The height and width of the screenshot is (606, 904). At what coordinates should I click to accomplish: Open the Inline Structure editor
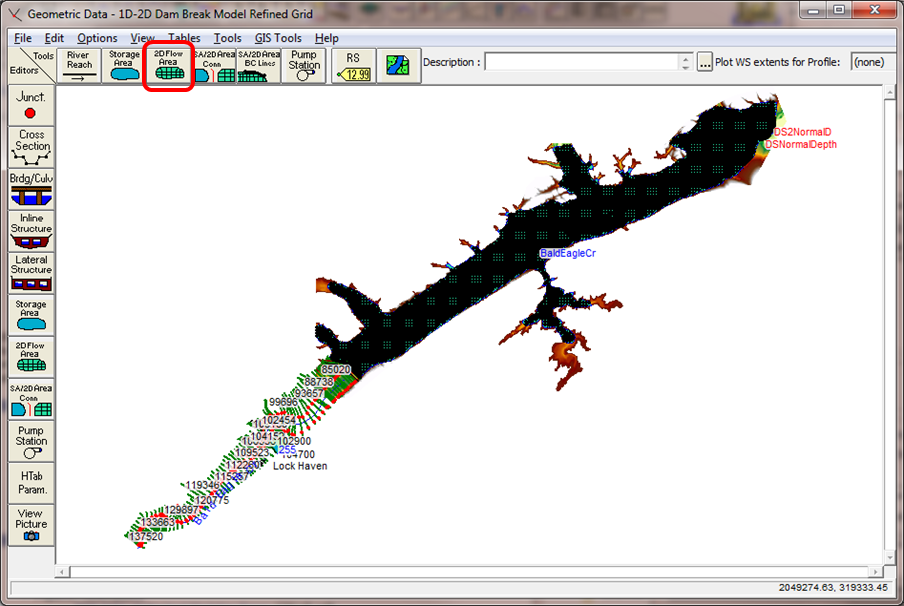tap(31, 231)
